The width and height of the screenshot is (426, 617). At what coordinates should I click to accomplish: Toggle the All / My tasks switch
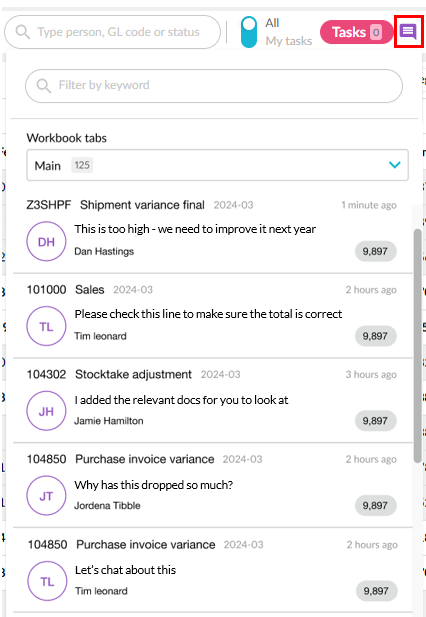click(x=249, y=32)
